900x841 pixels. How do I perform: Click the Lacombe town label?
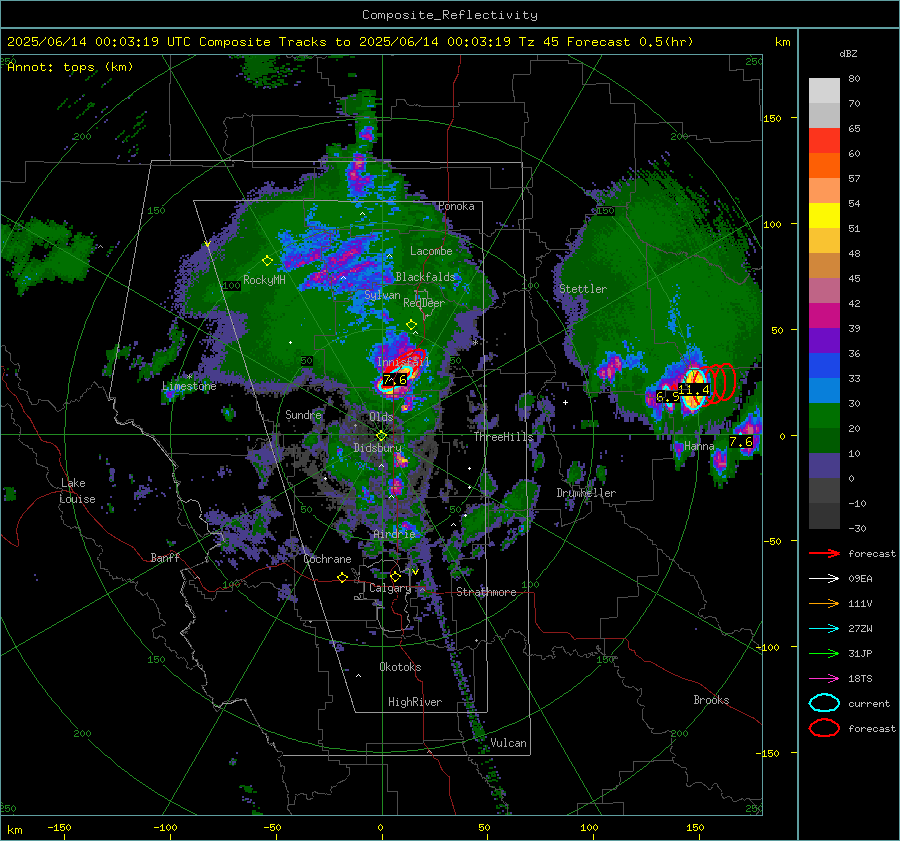pyautogui.click(x=431, y=251)
